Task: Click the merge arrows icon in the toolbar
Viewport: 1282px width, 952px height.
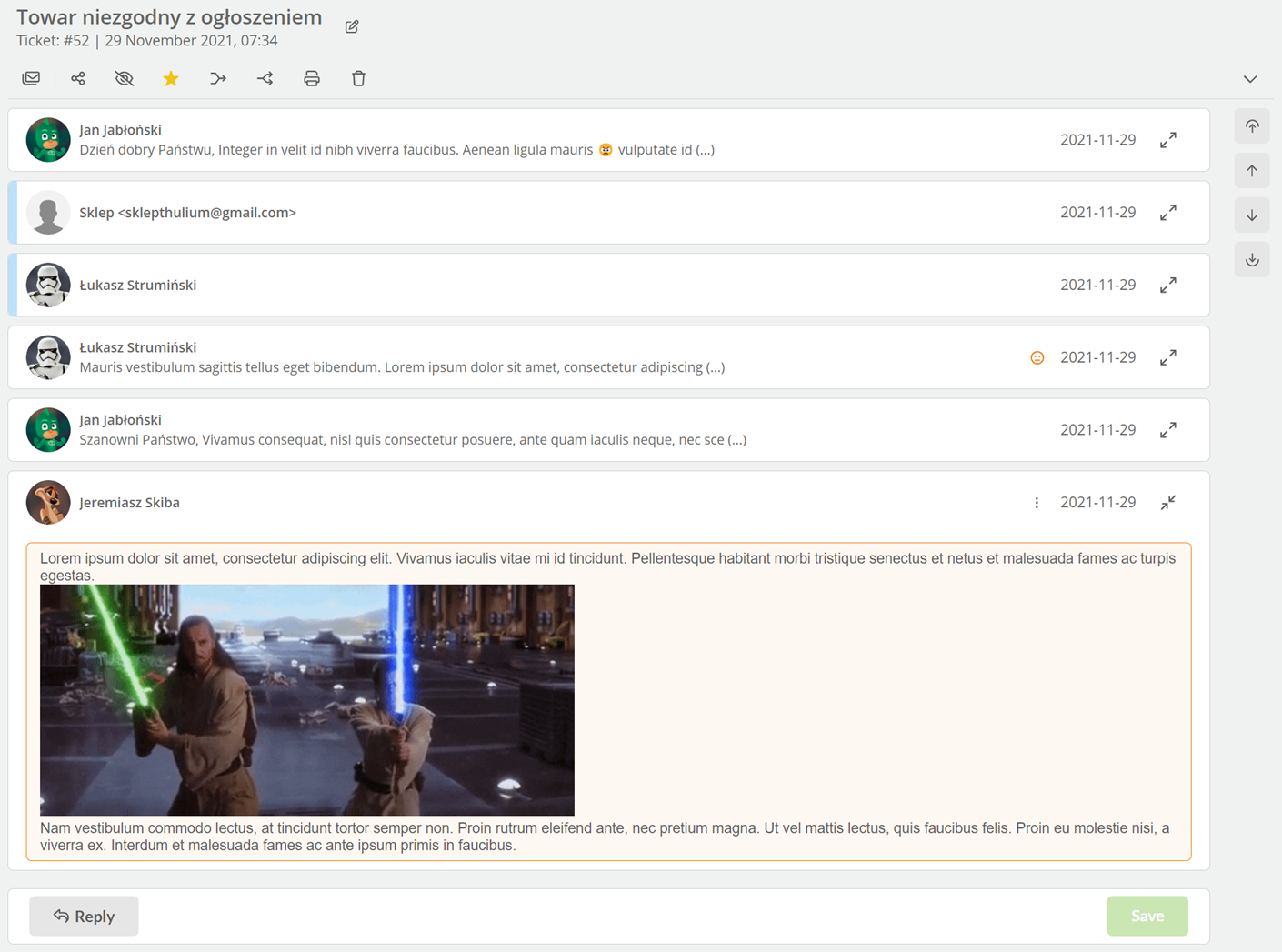Action: [x=218, y=78]
